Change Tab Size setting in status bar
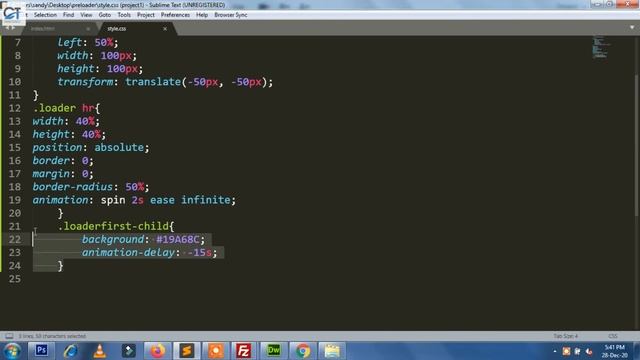 [566, 336]
